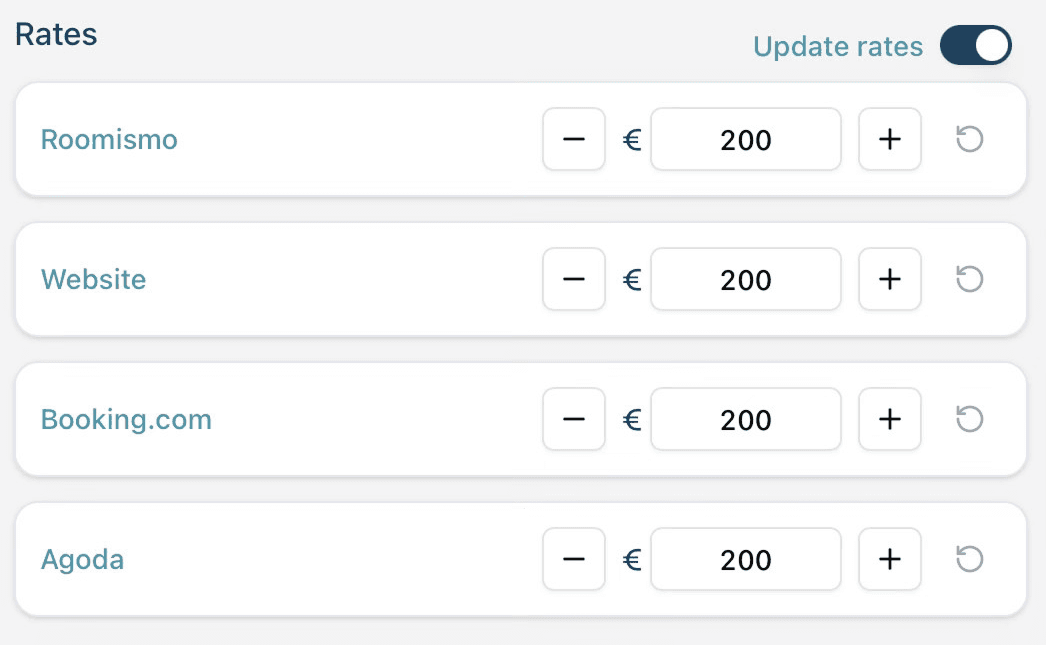Decrease the Roomismo rate with minus
This screenshot has height=645, width=1046.
[x=574, y=139]
